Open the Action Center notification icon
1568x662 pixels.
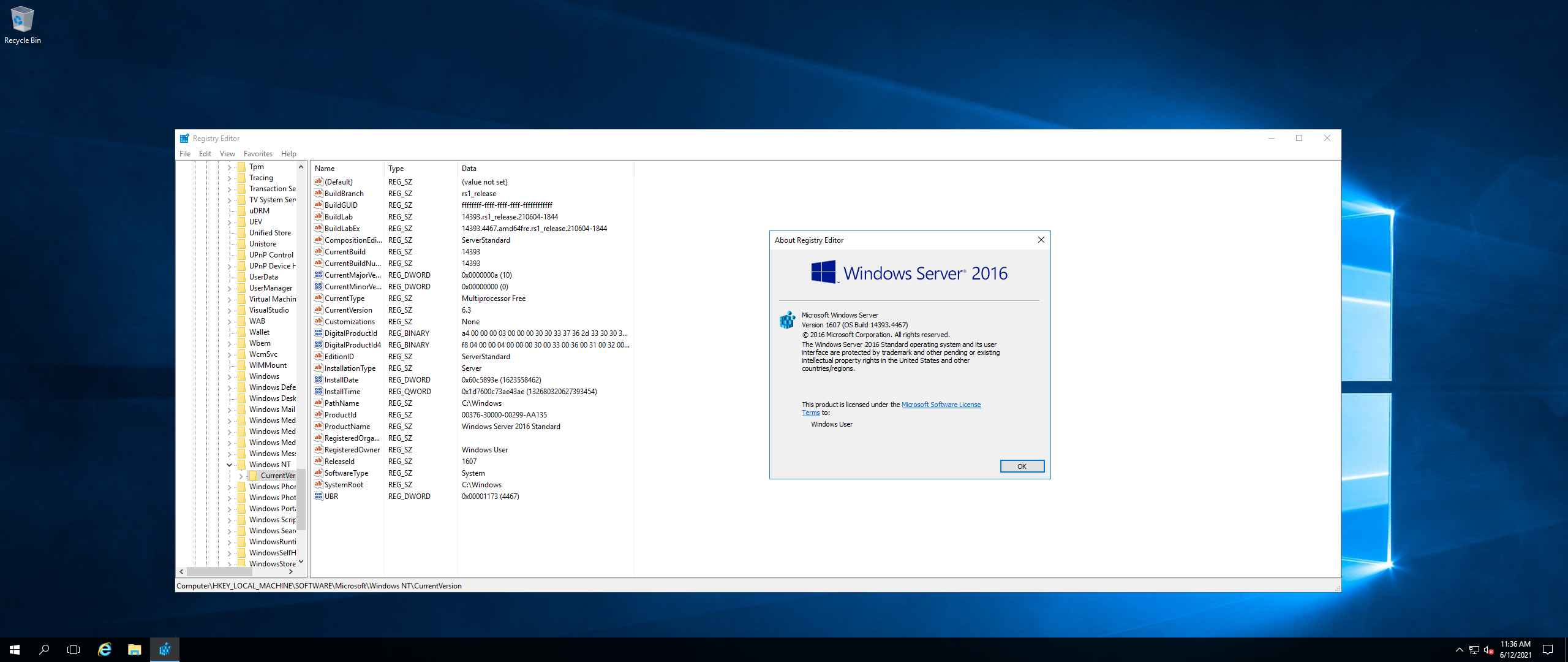(1548, 650)
